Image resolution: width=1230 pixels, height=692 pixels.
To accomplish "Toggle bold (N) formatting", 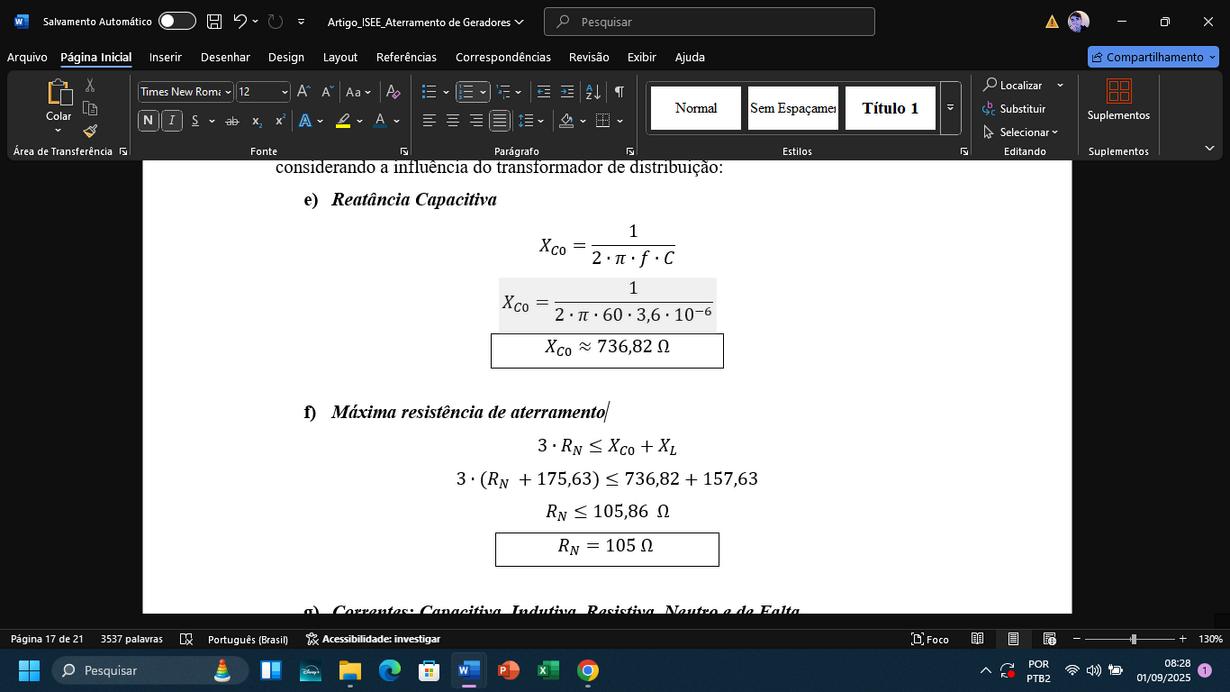I will tap(148, 121).
